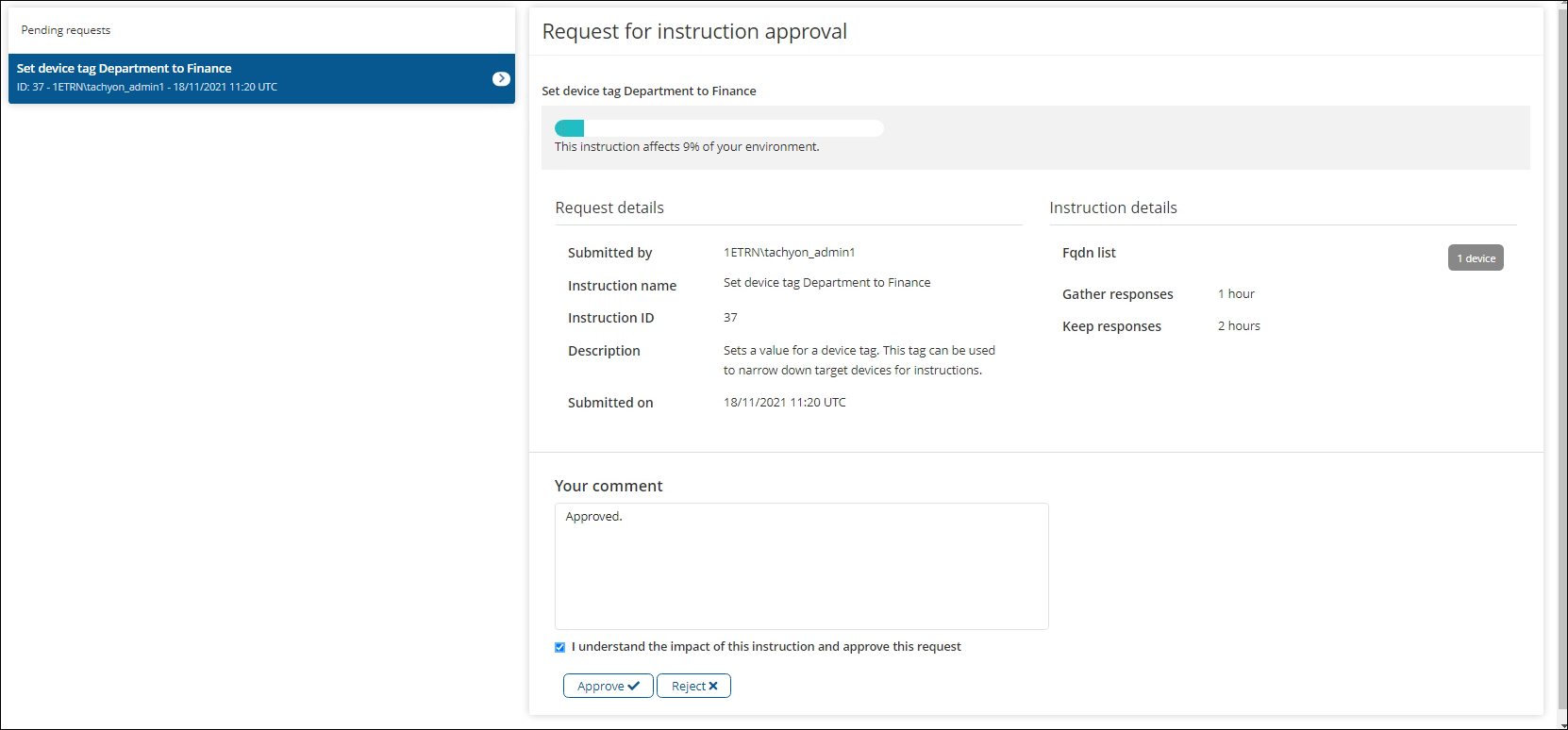Click the Submitted on date value
1568x730 pixels.
[784, 403]
